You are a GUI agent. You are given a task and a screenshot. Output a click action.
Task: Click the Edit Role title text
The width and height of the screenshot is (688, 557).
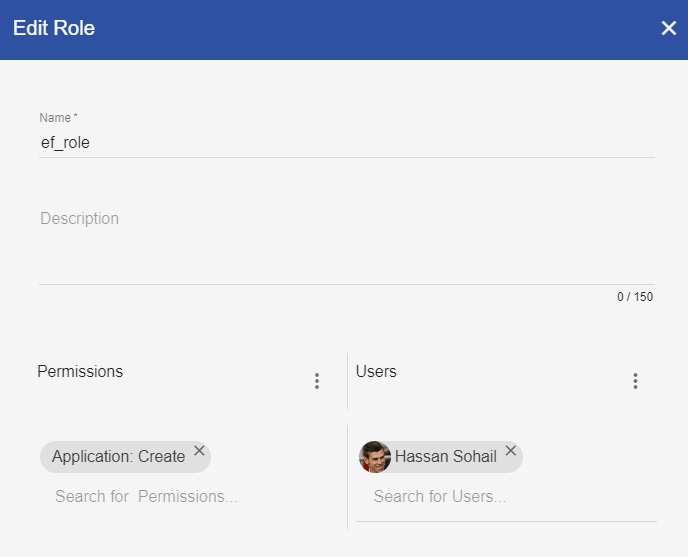(54, 28)
